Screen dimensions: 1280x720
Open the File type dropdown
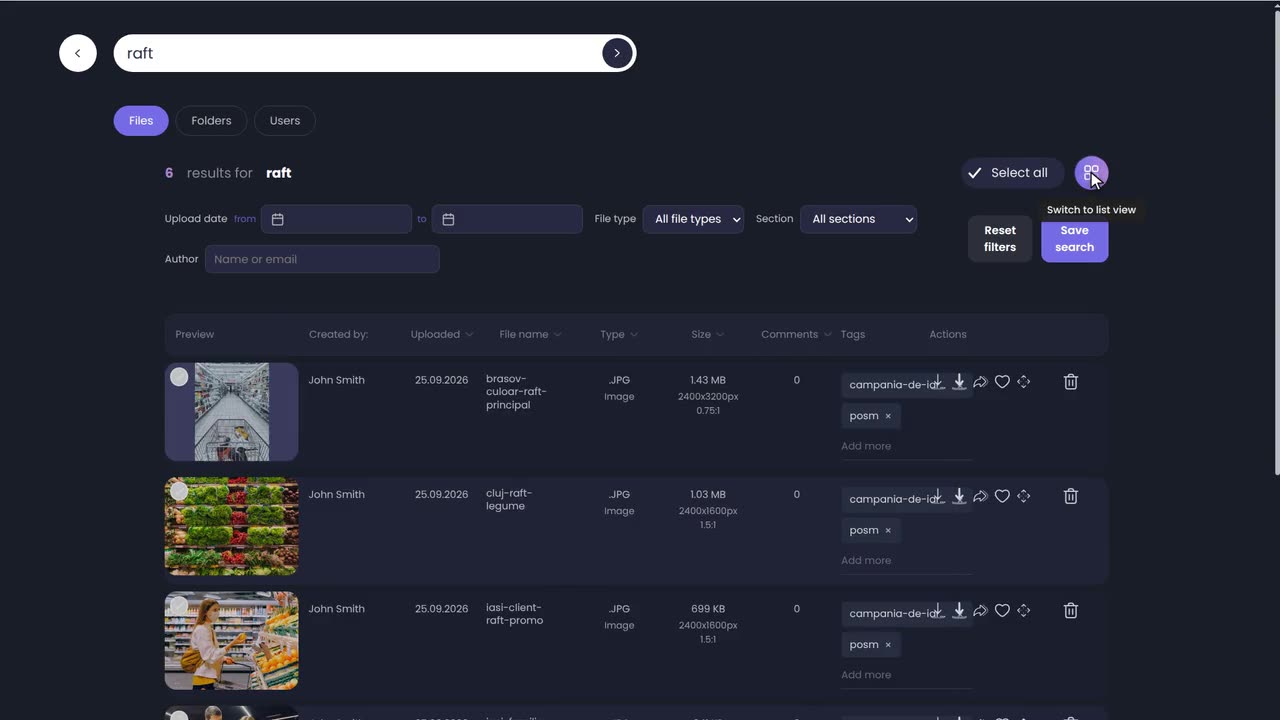coord(693,219)
